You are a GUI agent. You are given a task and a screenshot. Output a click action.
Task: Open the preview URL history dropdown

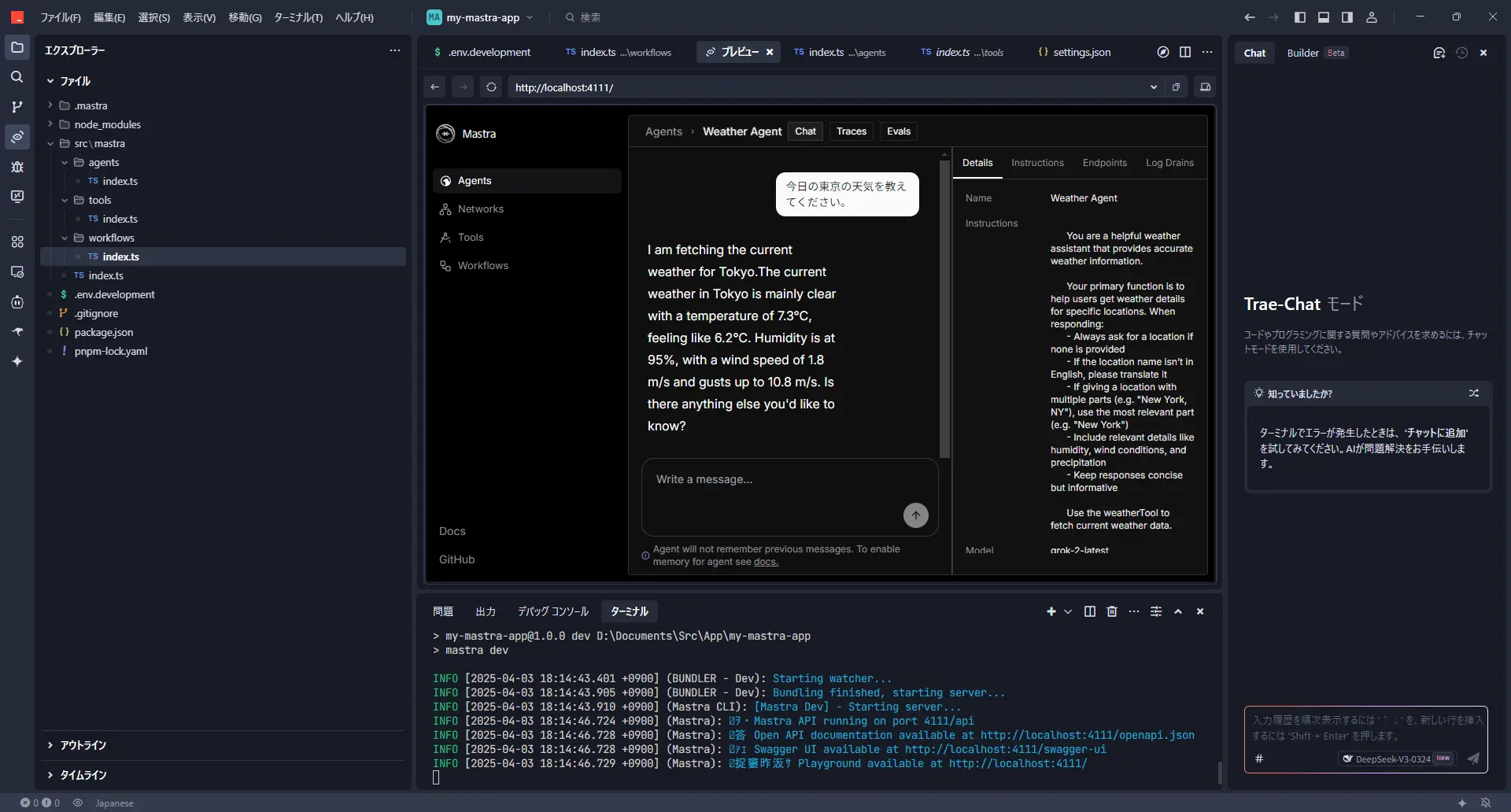coord(1153,87)
